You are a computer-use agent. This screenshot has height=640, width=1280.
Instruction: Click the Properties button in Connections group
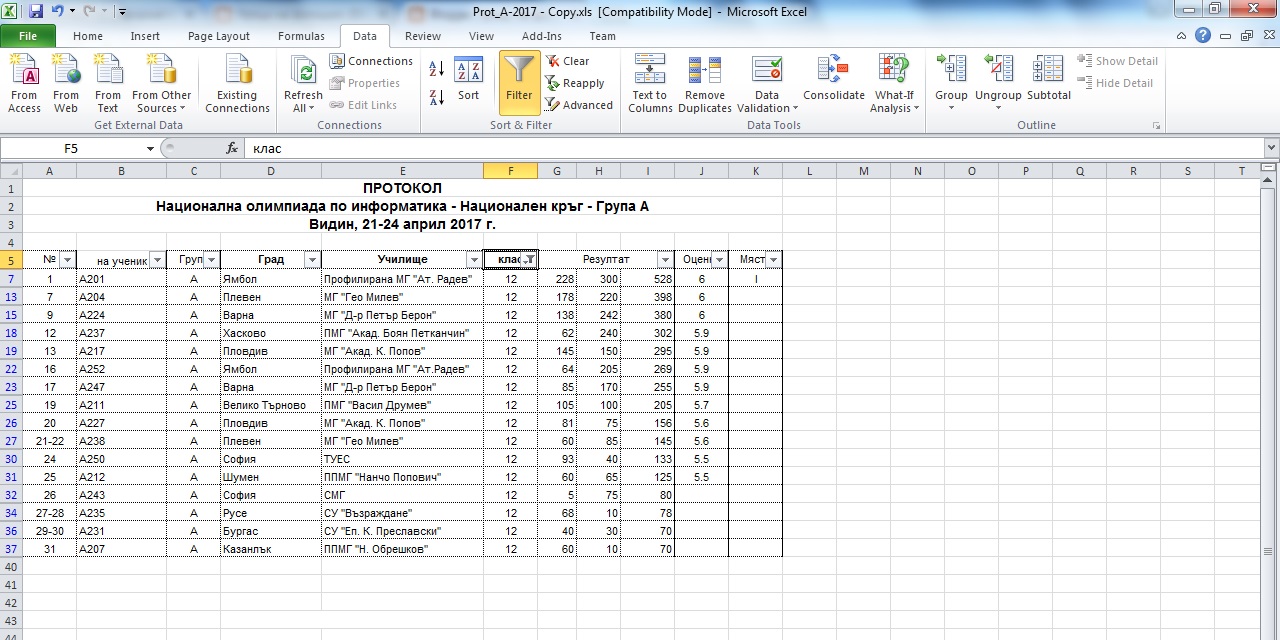pyautogui.click(x=365, y=83)
